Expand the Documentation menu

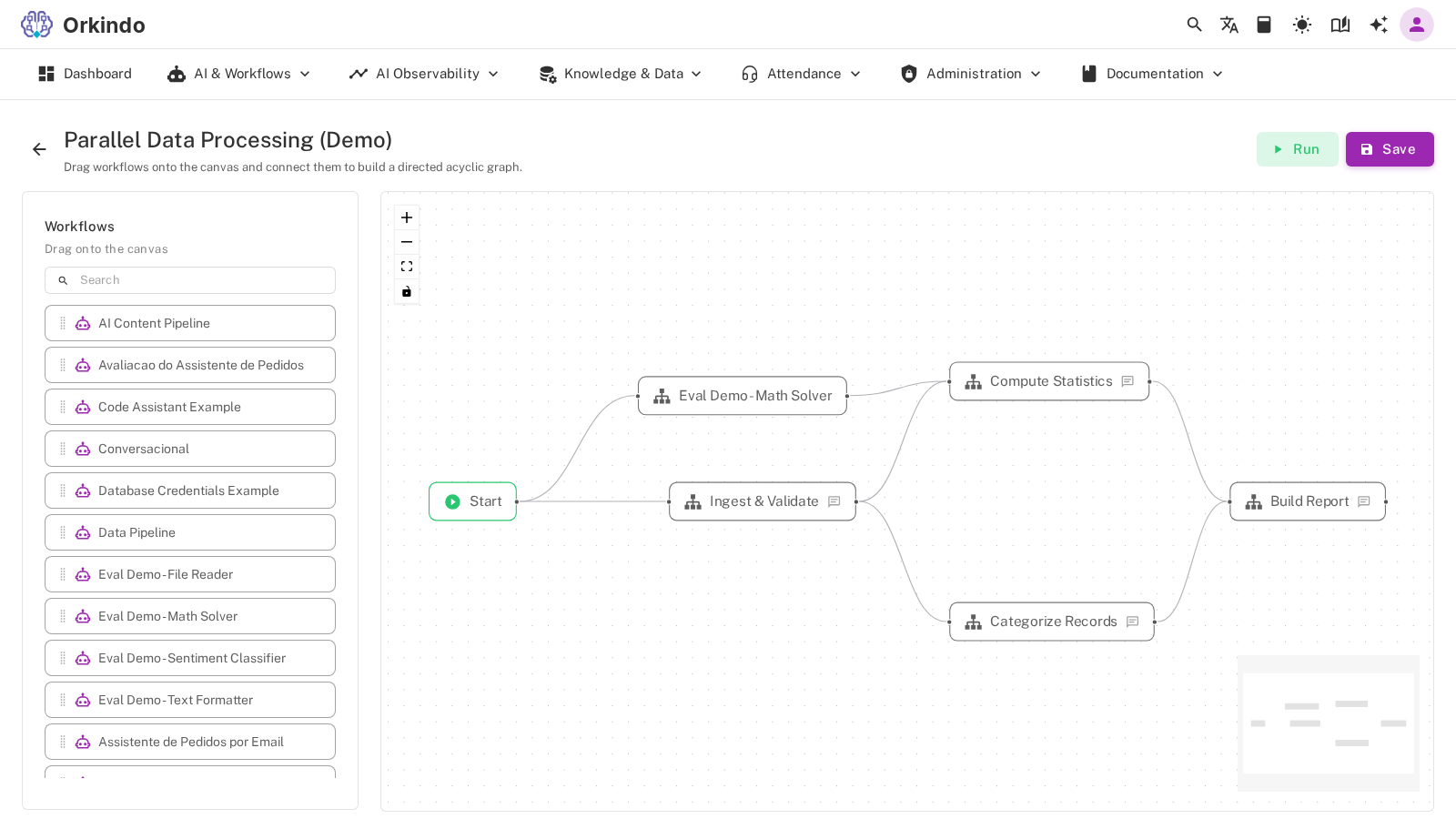tap(1152, 74)
